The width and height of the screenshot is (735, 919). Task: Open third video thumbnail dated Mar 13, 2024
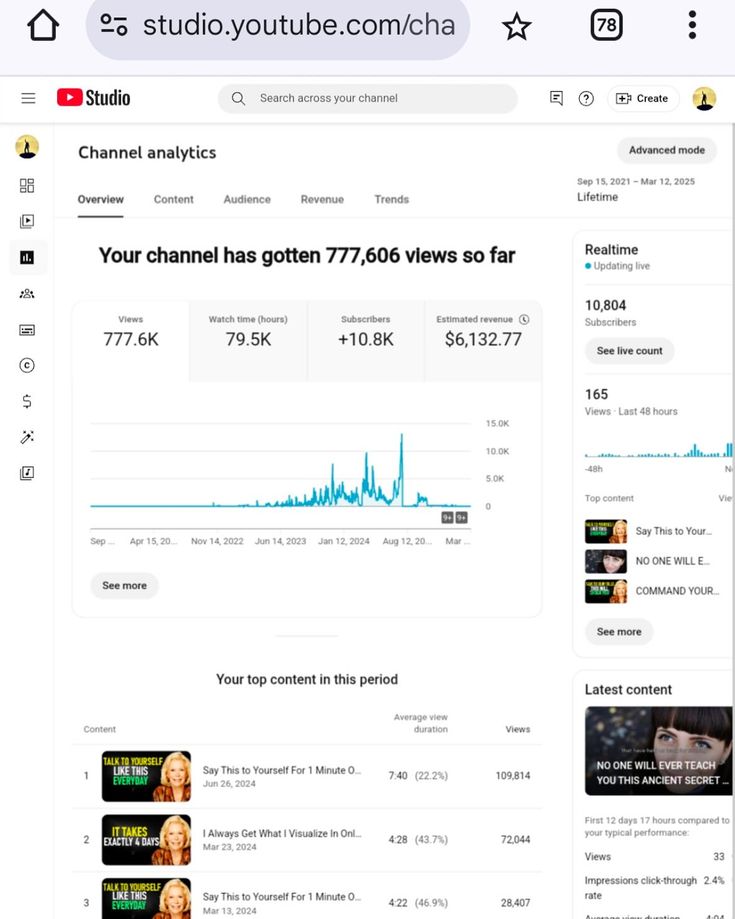[147, 898]
